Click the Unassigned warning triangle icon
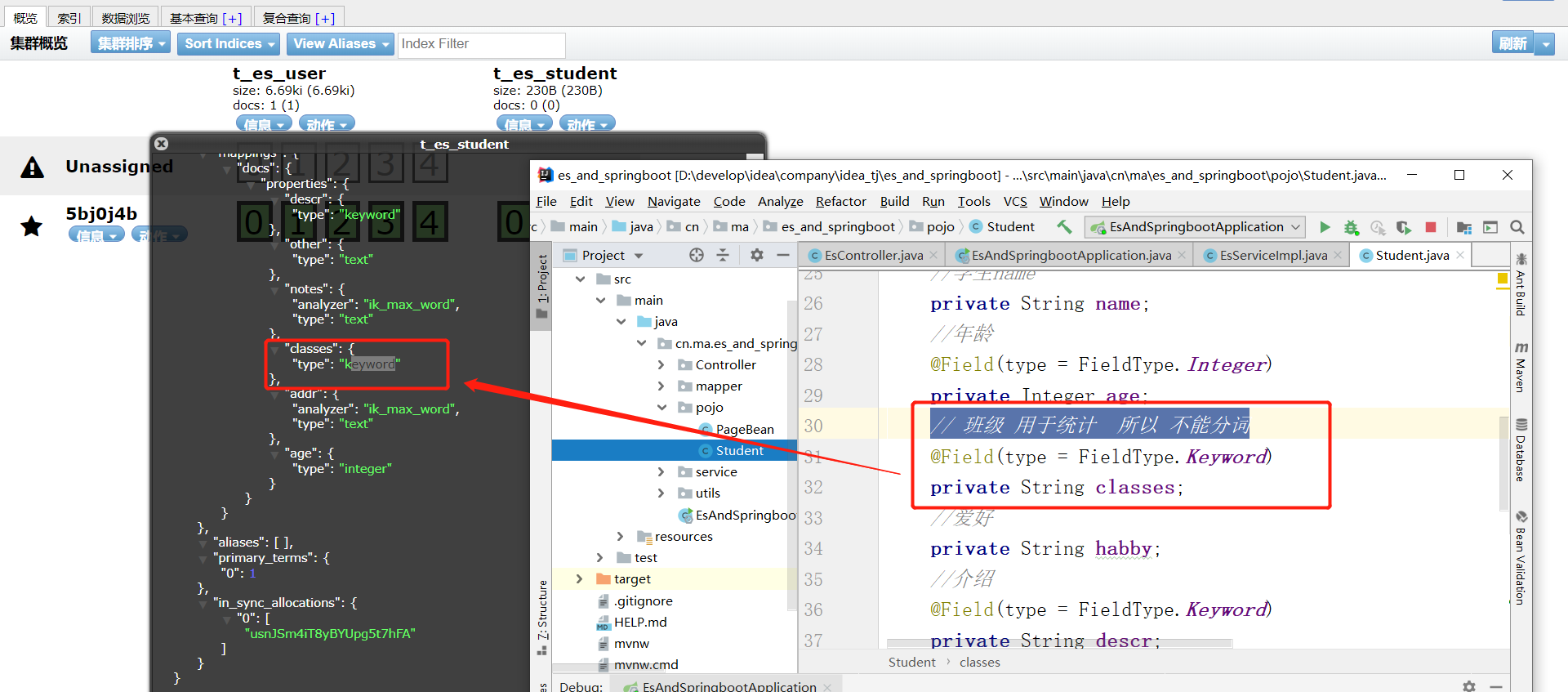 (x=32, y=167)
